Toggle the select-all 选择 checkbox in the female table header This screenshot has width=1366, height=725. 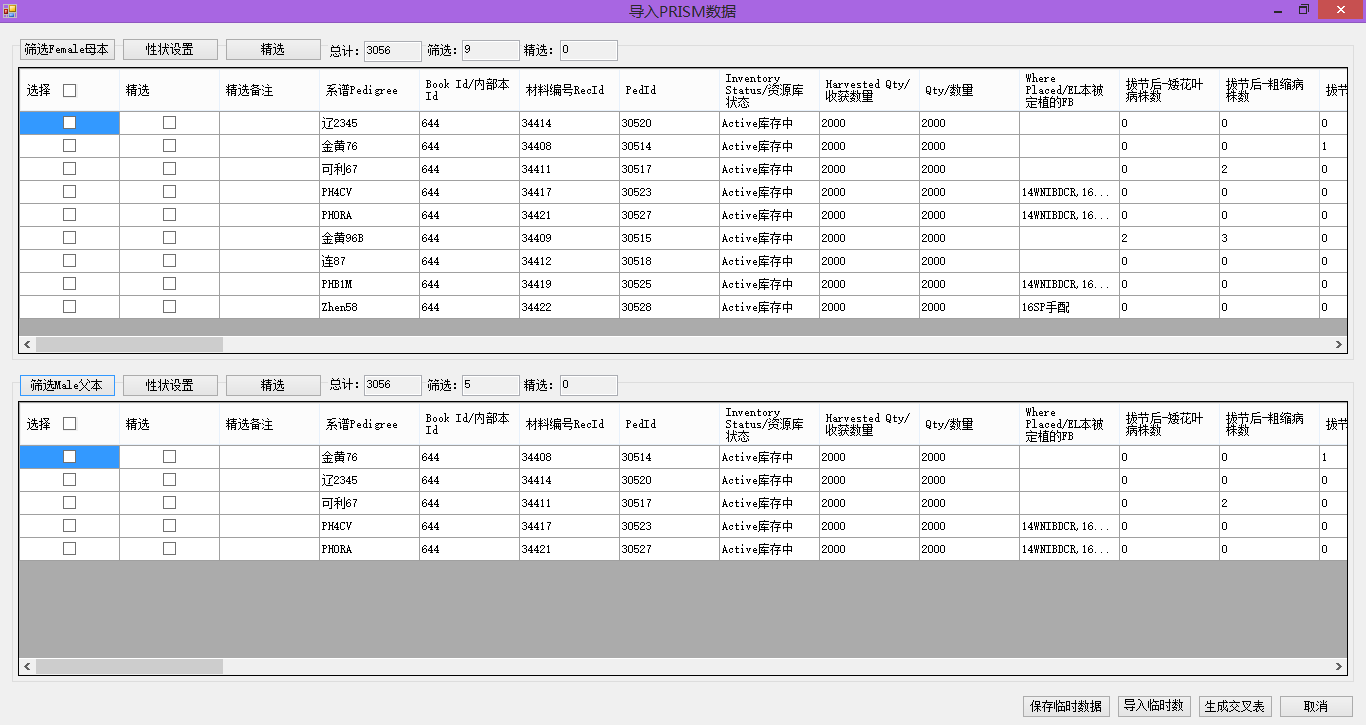[69, 90]
